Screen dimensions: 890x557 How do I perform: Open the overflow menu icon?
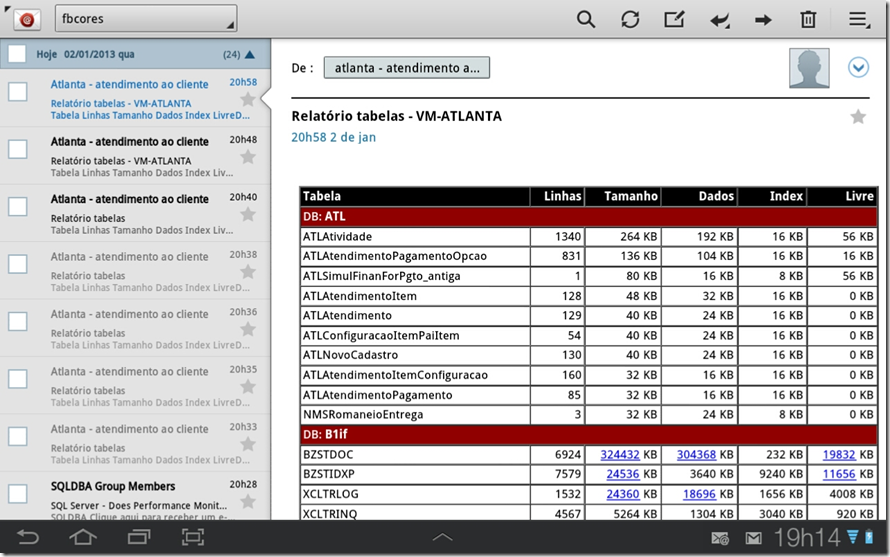click(859, 20)
